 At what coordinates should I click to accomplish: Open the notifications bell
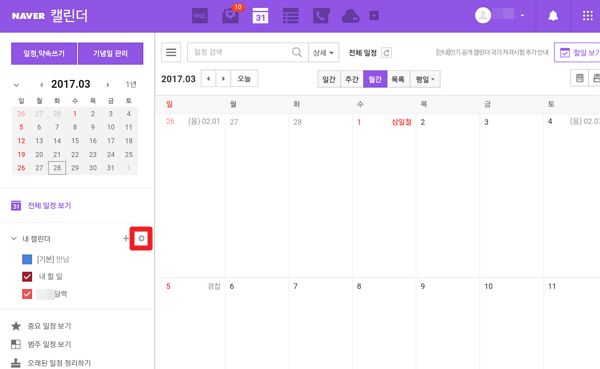[553, 16]
